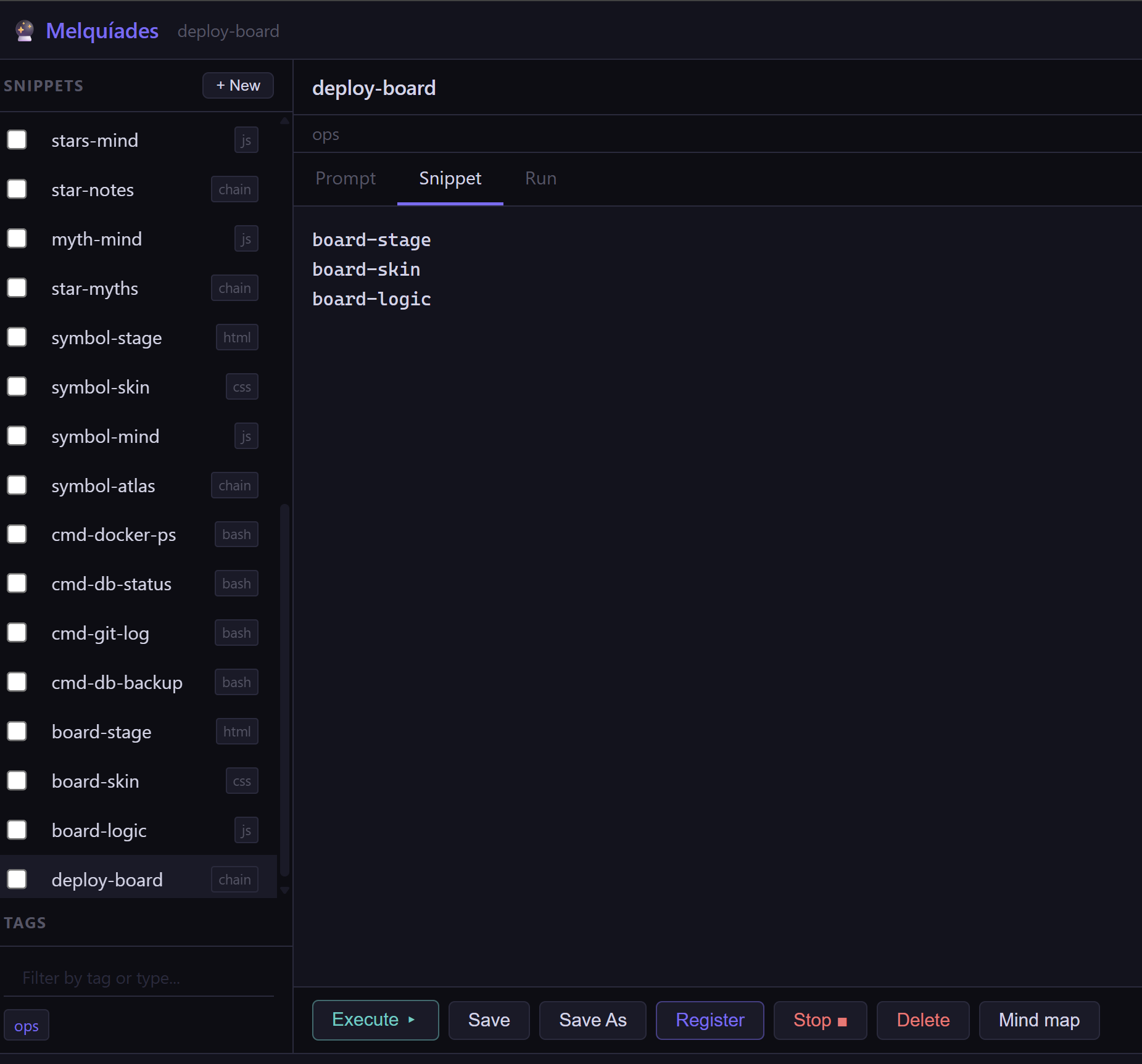This screenshot has height=1064, width=1142.
Task: Open the cmd-git-log snippet
Action: [101, 633]
